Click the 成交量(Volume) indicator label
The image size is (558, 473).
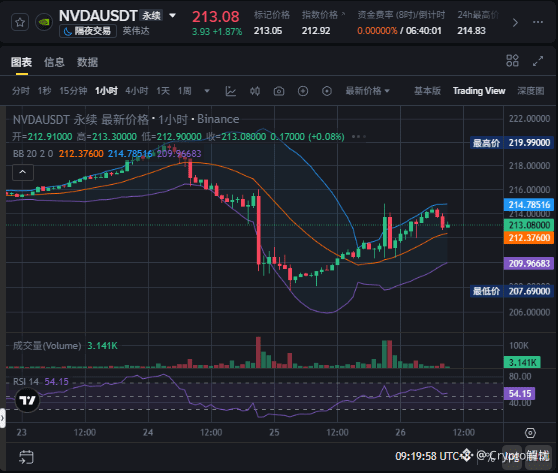click(x=47, y=346)
